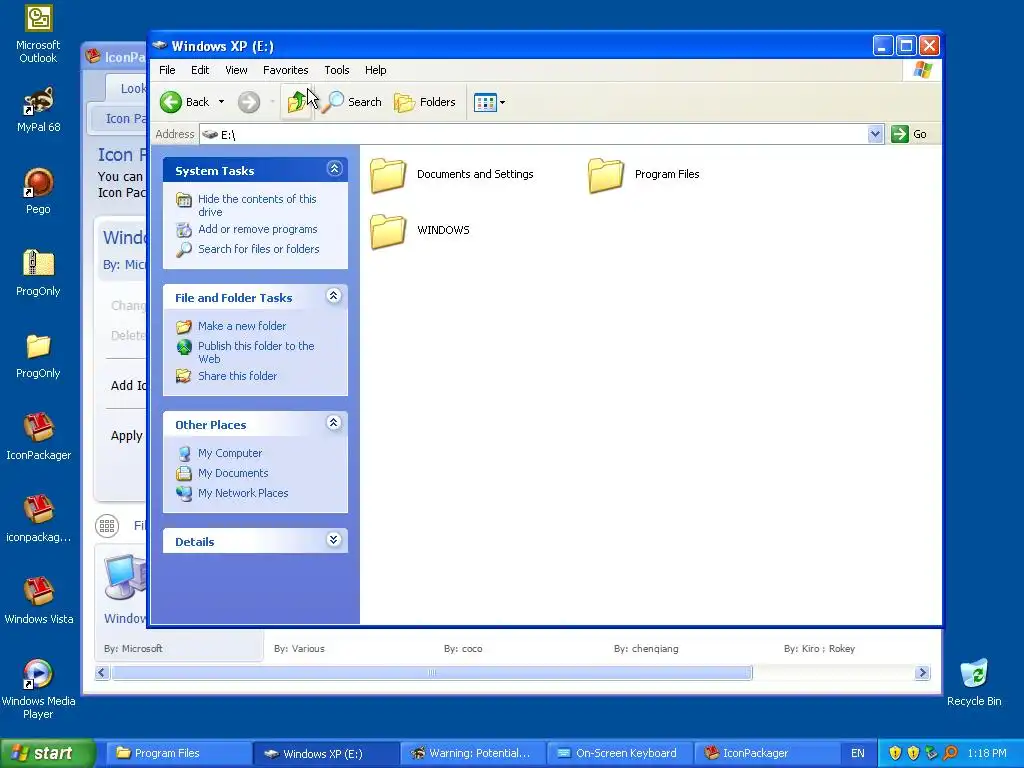
Task: Click the EN language indicator
Action: coord(857,753)
